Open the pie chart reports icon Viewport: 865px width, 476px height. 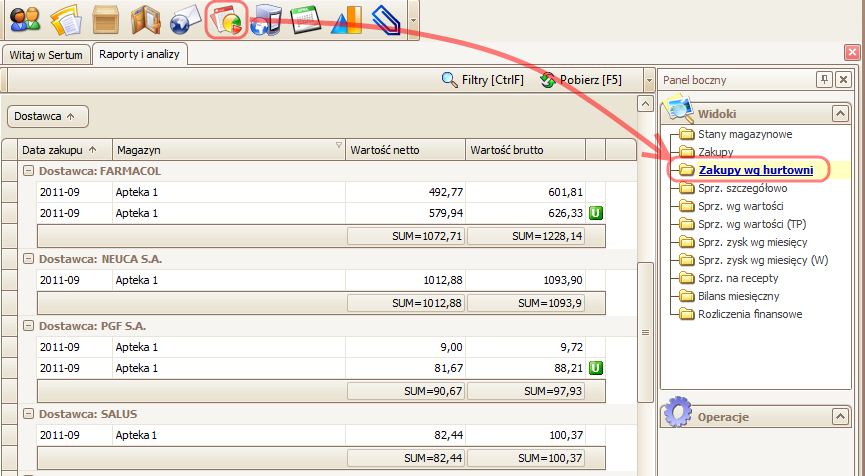[x=227, y=18]
